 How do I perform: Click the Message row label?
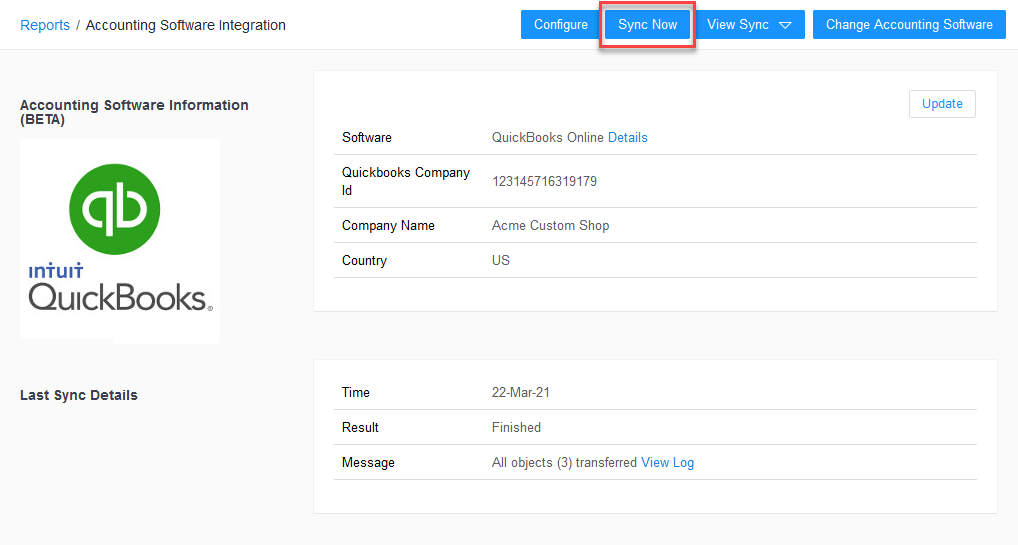pyautogui.click(x=368, y=463)
